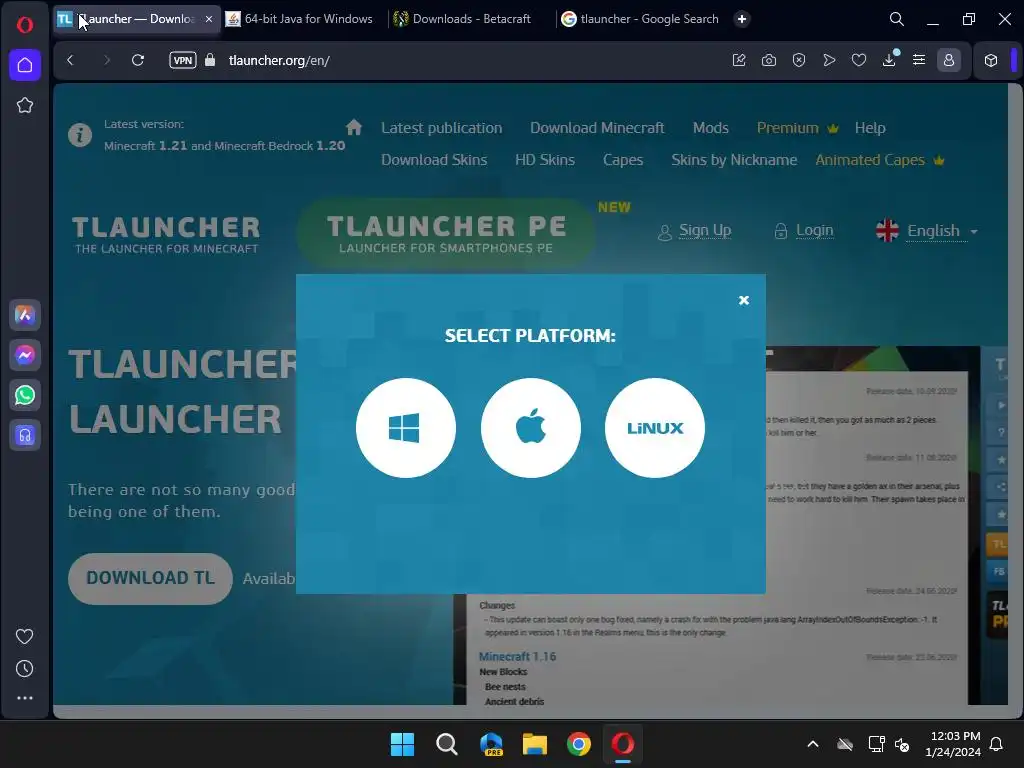
Task: Reload the tlauncher page
Action: [138, 60]
